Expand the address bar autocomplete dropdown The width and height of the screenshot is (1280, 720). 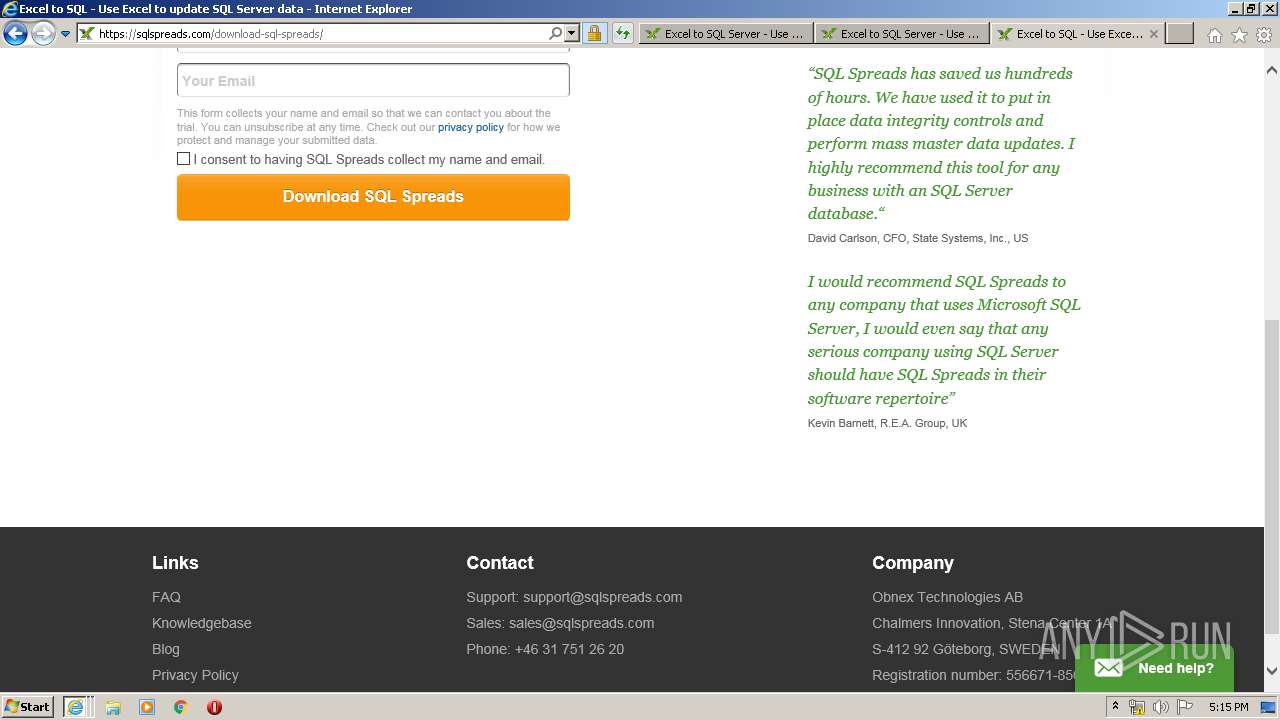click(x=572, y=33)
